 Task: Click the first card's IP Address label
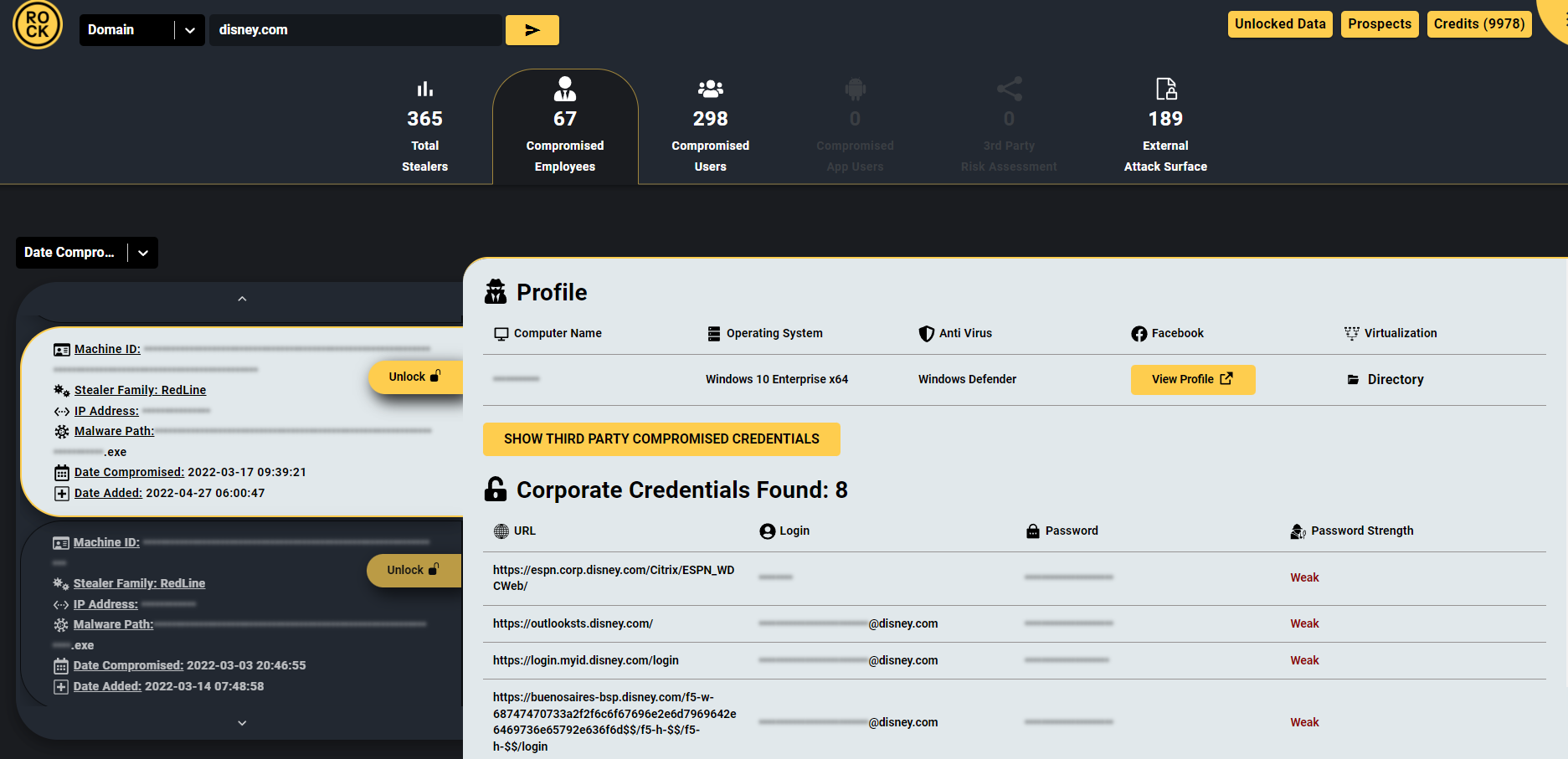click(x=106, y=412)
